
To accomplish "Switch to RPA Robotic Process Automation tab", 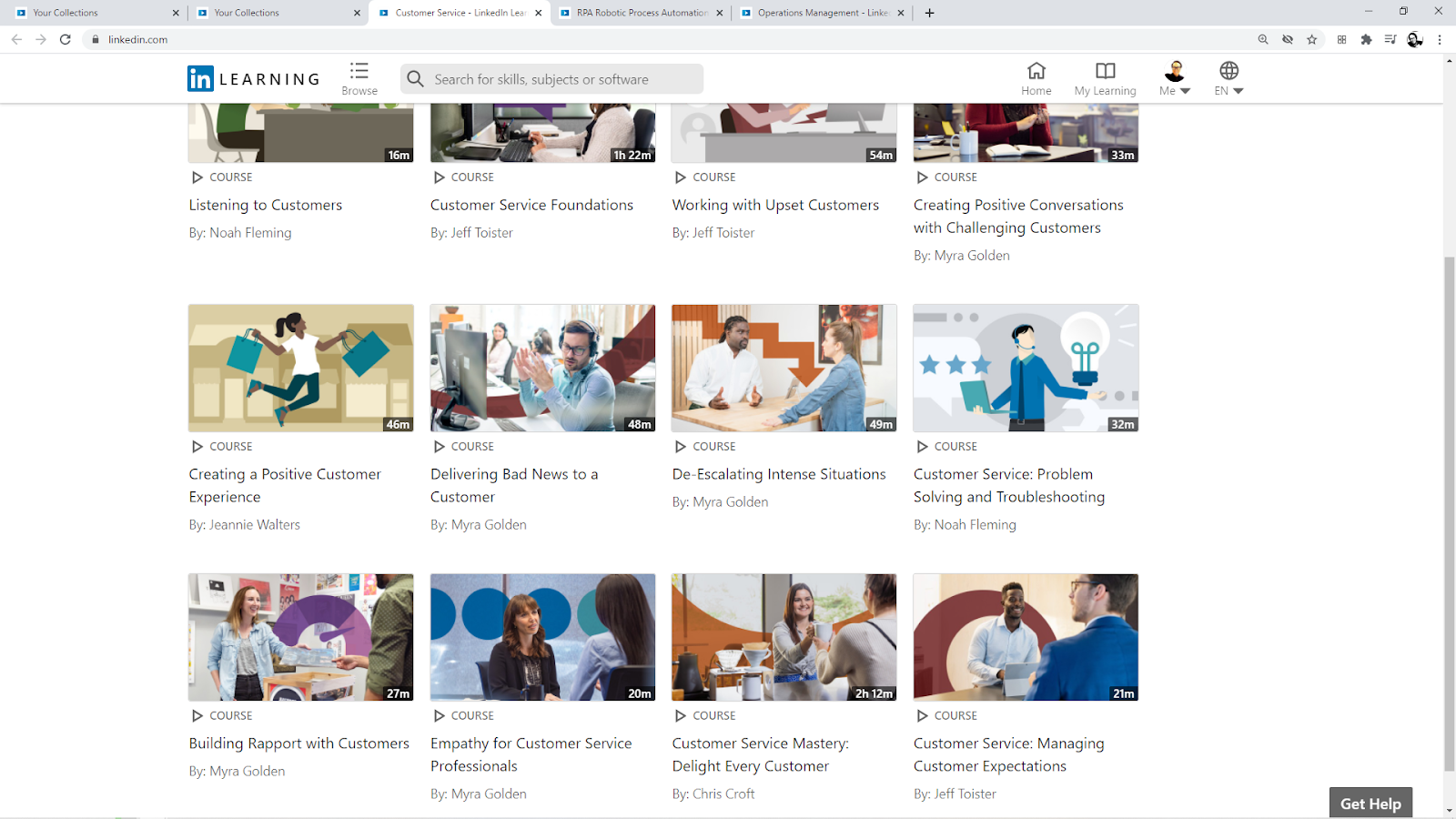I will 642,13.
